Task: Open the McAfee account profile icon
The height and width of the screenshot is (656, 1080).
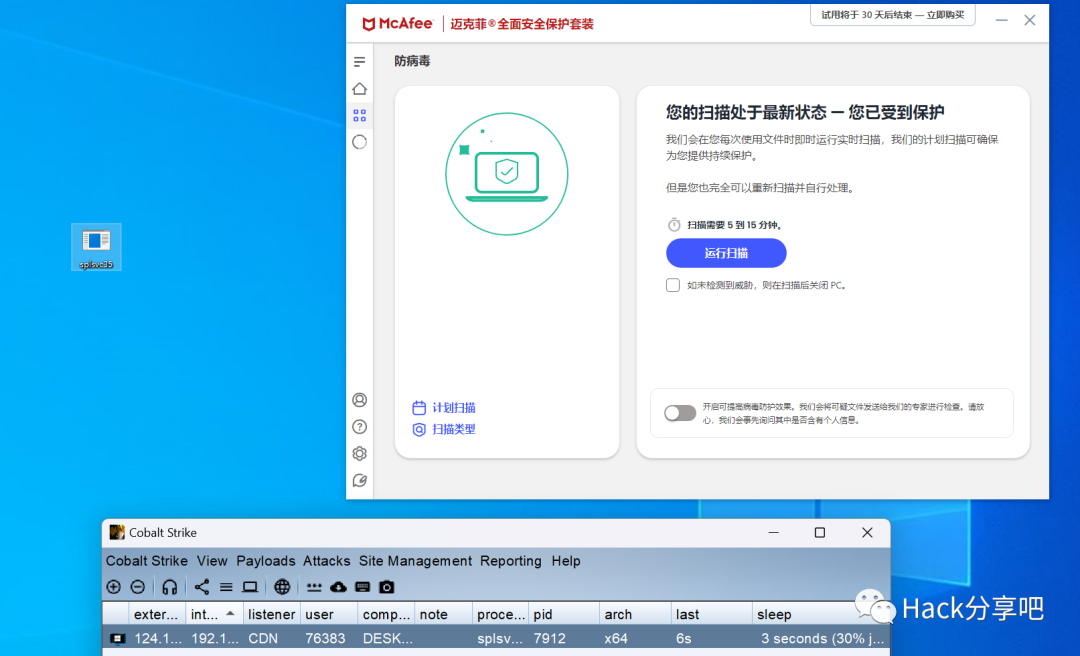Action: (359, 399)
